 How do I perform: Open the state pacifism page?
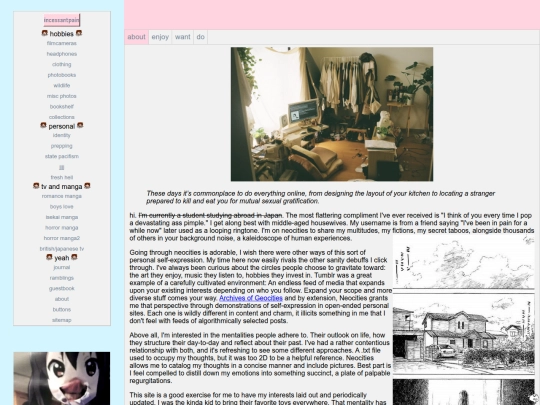click(62, 156)
